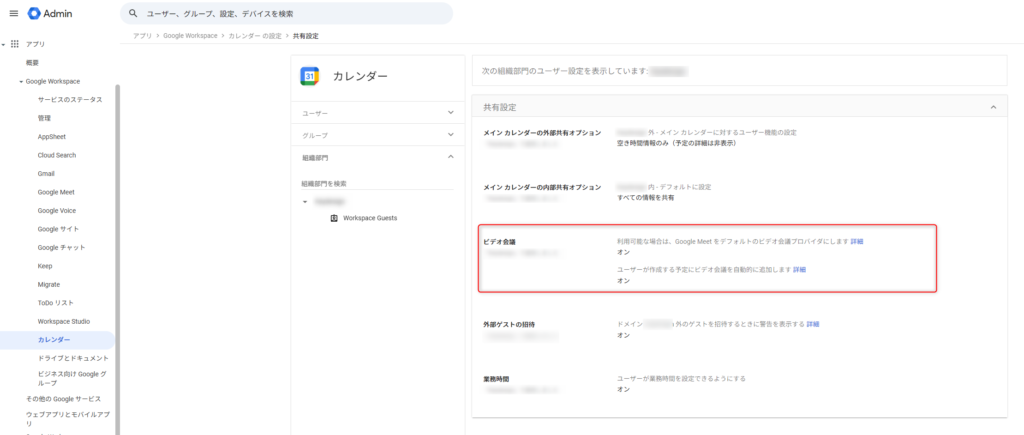Collapse the 組織部門 section
This screenshot has height=435, width=1024.
pos(450,157)
